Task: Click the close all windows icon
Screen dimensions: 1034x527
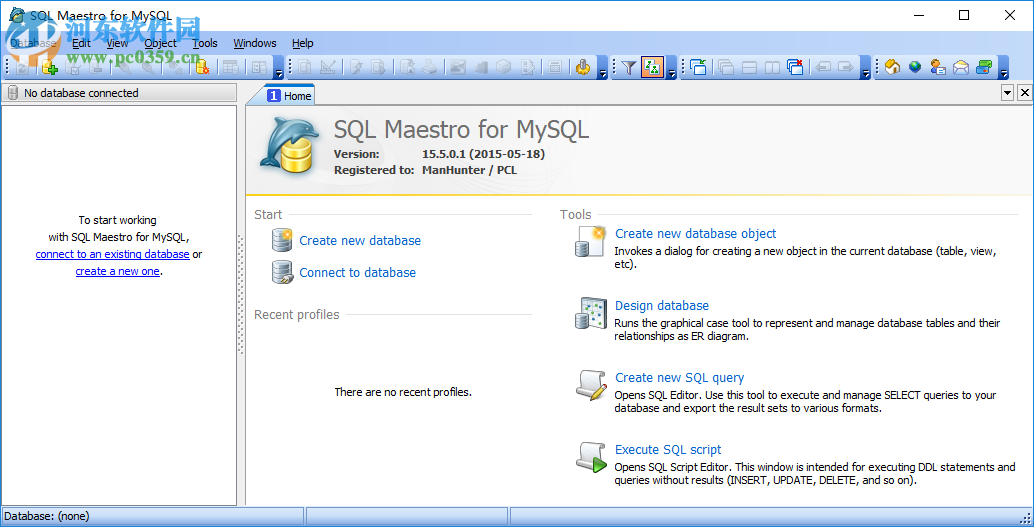Action: point(795,67)
